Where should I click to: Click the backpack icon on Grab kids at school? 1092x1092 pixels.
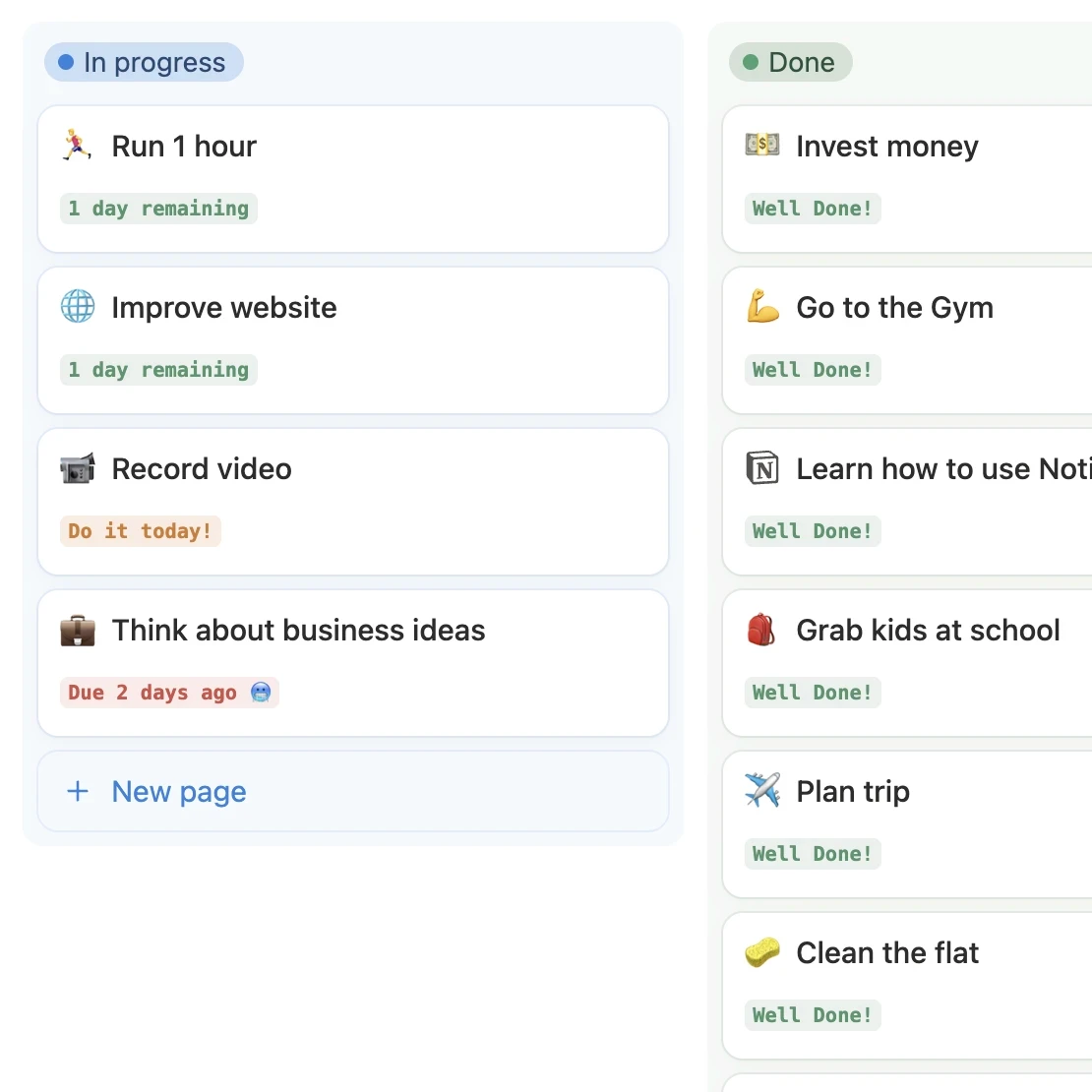761,630
